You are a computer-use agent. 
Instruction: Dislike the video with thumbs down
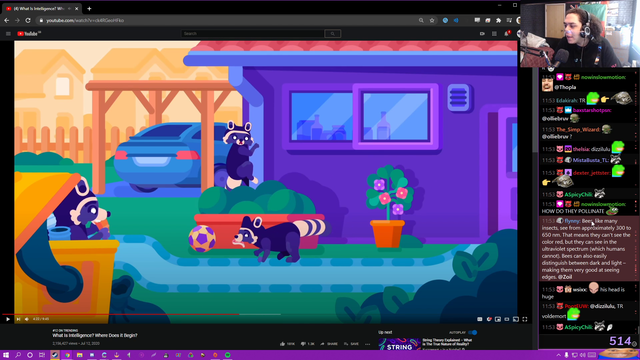tap(307, 344)
